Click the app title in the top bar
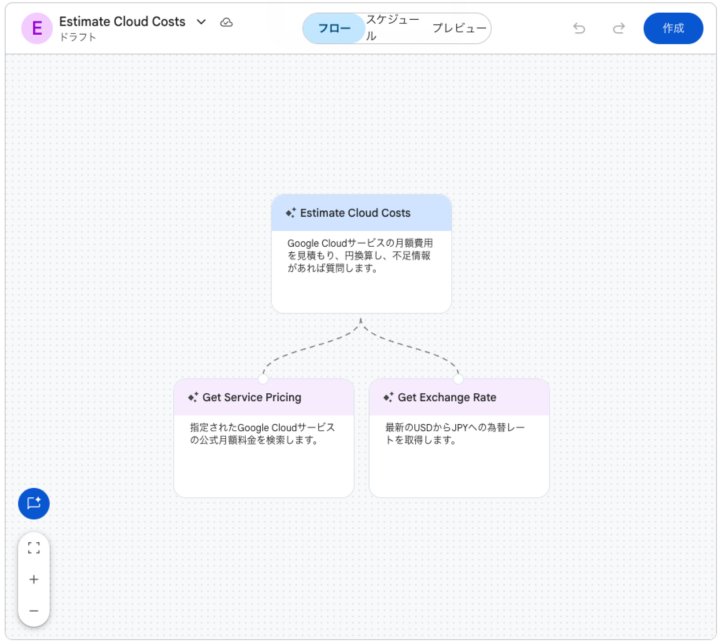 click(x=122, y=21)
